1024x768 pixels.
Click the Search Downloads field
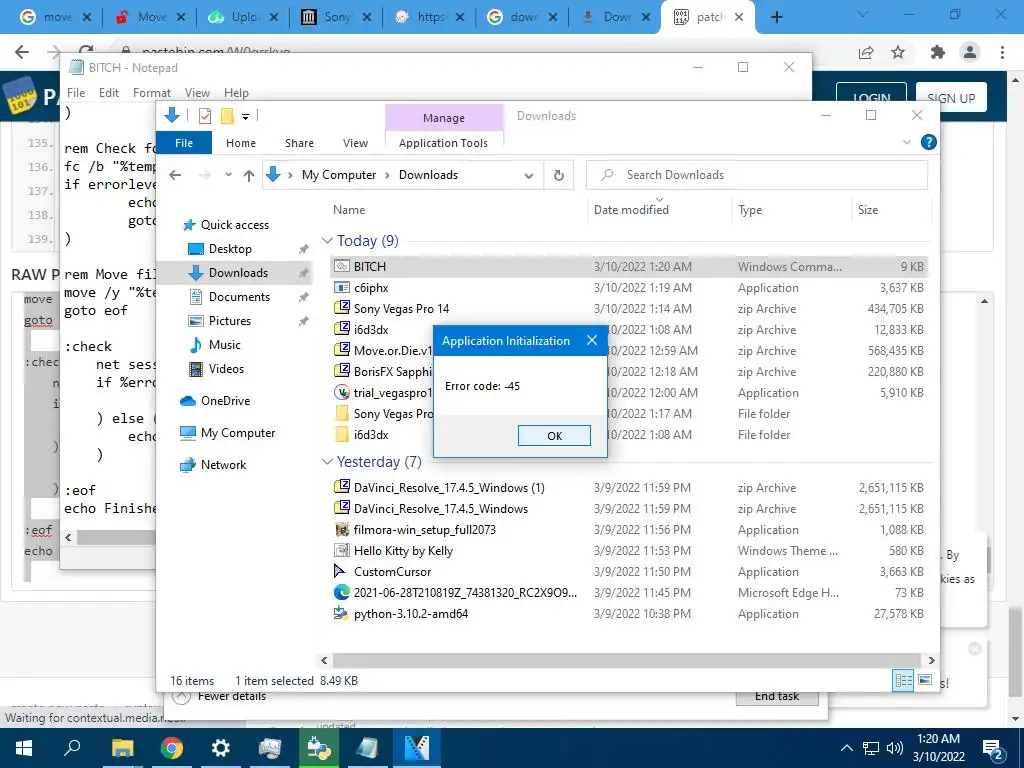pos(756,175)
